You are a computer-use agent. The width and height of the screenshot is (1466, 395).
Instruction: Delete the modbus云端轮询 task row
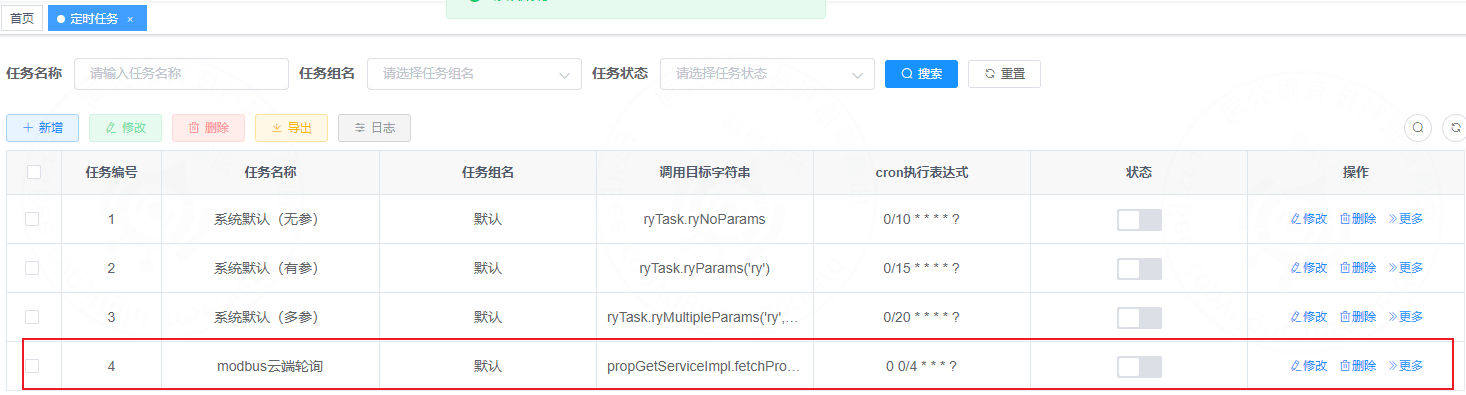[x=1358, y=366]
